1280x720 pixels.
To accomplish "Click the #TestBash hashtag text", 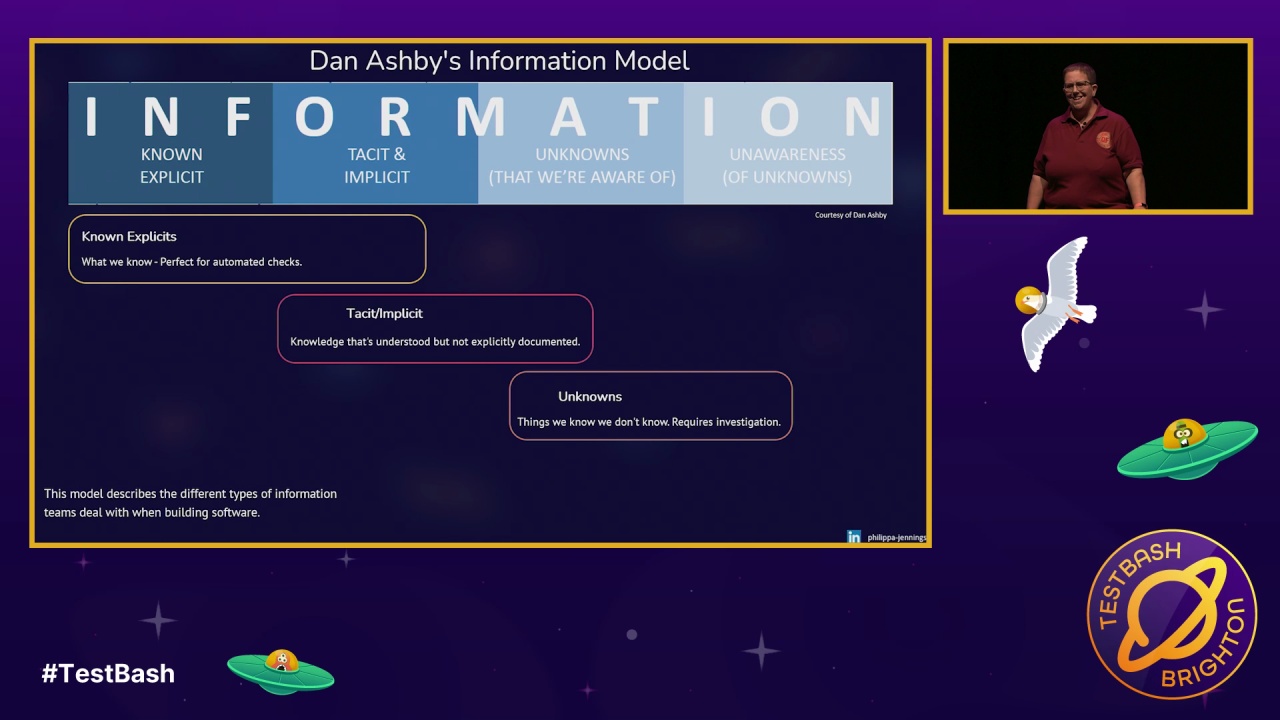I will point(108,673).
